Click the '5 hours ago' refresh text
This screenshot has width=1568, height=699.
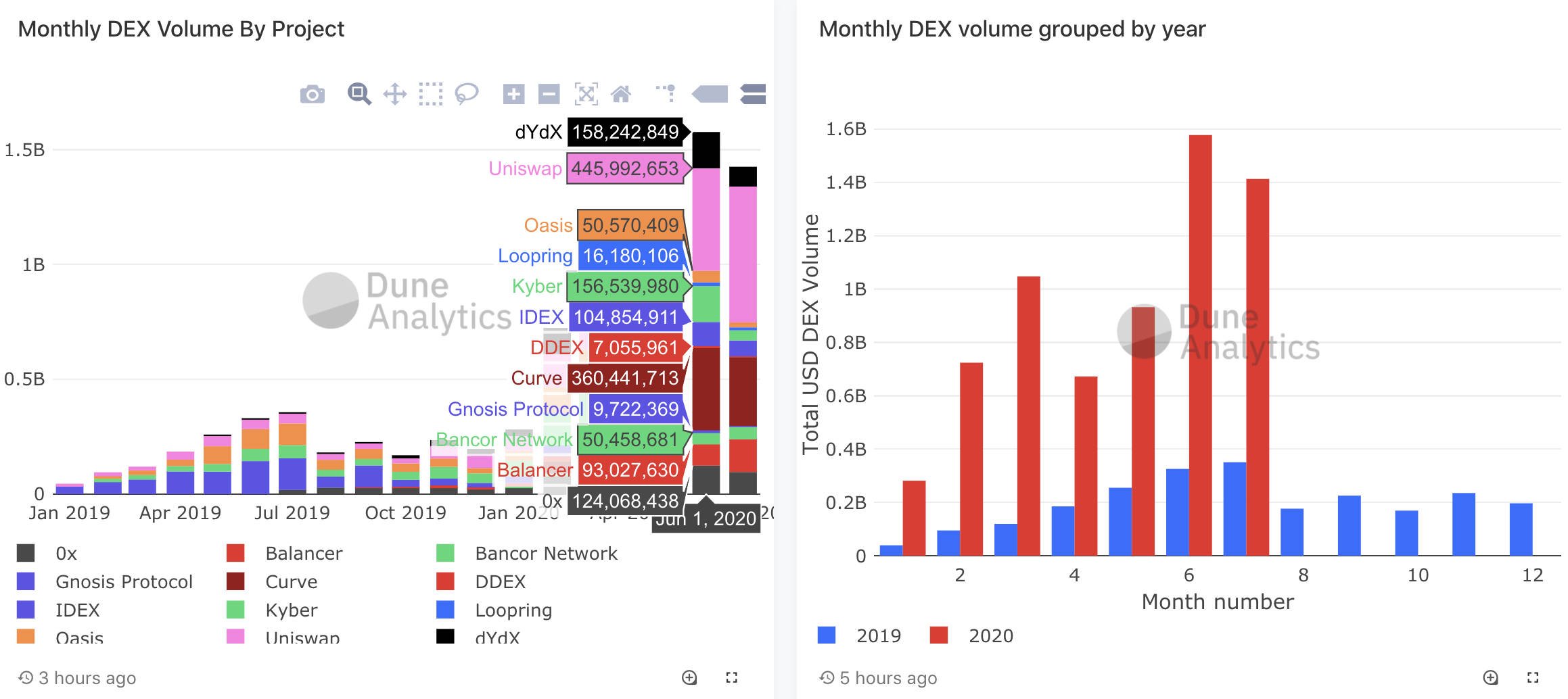pyautogui.click(x=888, y=677)
